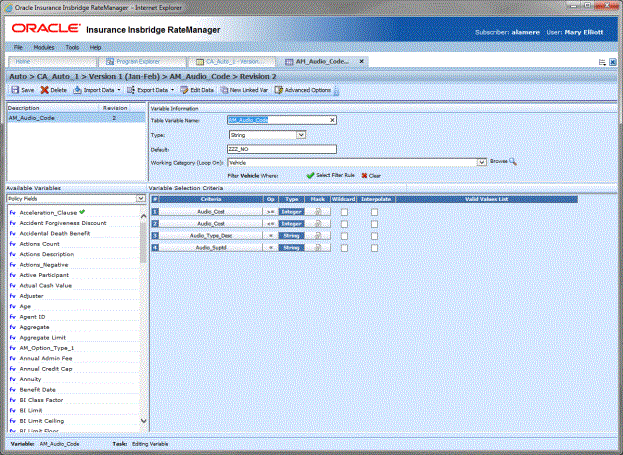Click the fv icon beside Actions Count
This screenshot has height=455, width=623.
tap(12, 244)
